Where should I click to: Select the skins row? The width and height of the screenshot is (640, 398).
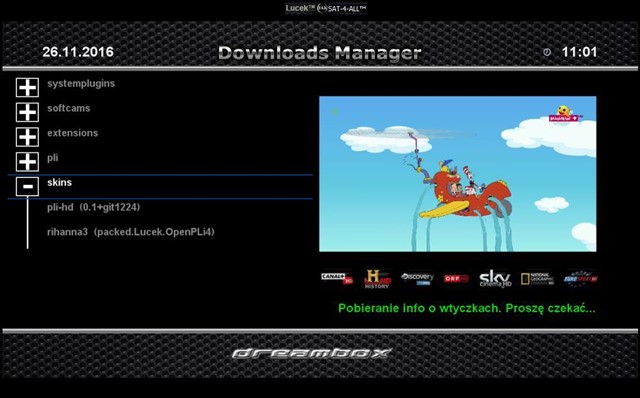tap(160, 187)
